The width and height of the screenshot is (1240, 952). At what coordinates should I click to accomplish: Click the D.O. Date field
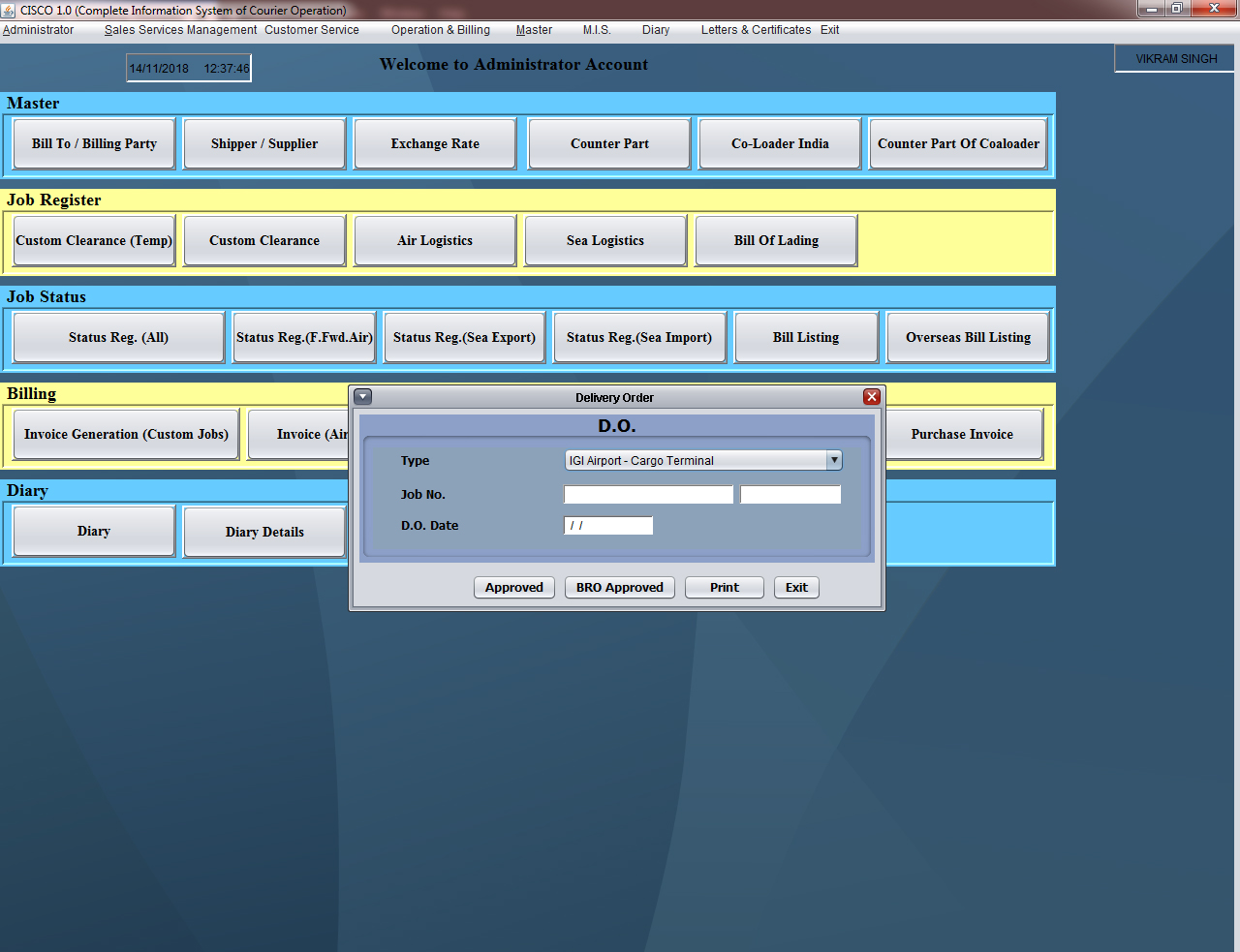pyautogui.click(x=608, y=525)
